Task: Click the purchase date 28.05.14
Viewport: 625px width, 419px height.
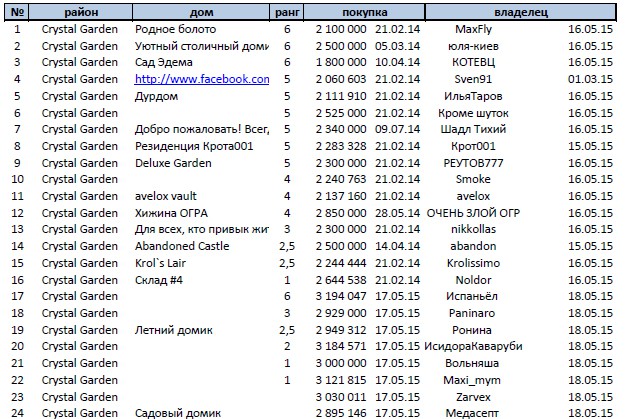Action: (x=397, y=213)
